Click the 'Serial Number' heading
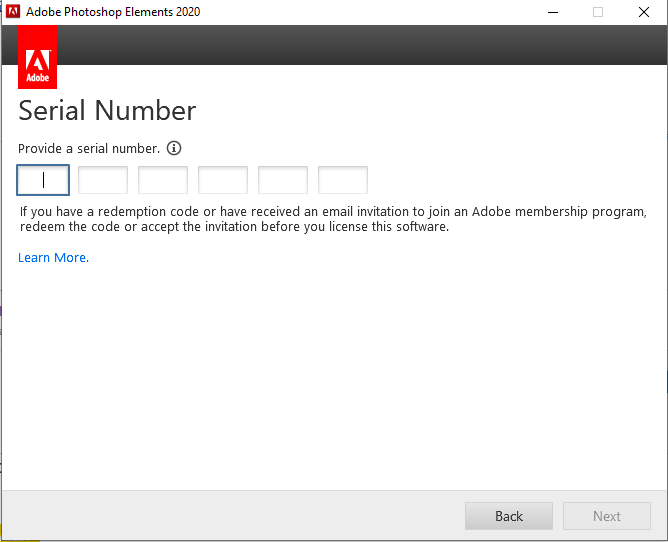This screenshot has width=668, height=542. pyautogui.click(x=107, y=110)
